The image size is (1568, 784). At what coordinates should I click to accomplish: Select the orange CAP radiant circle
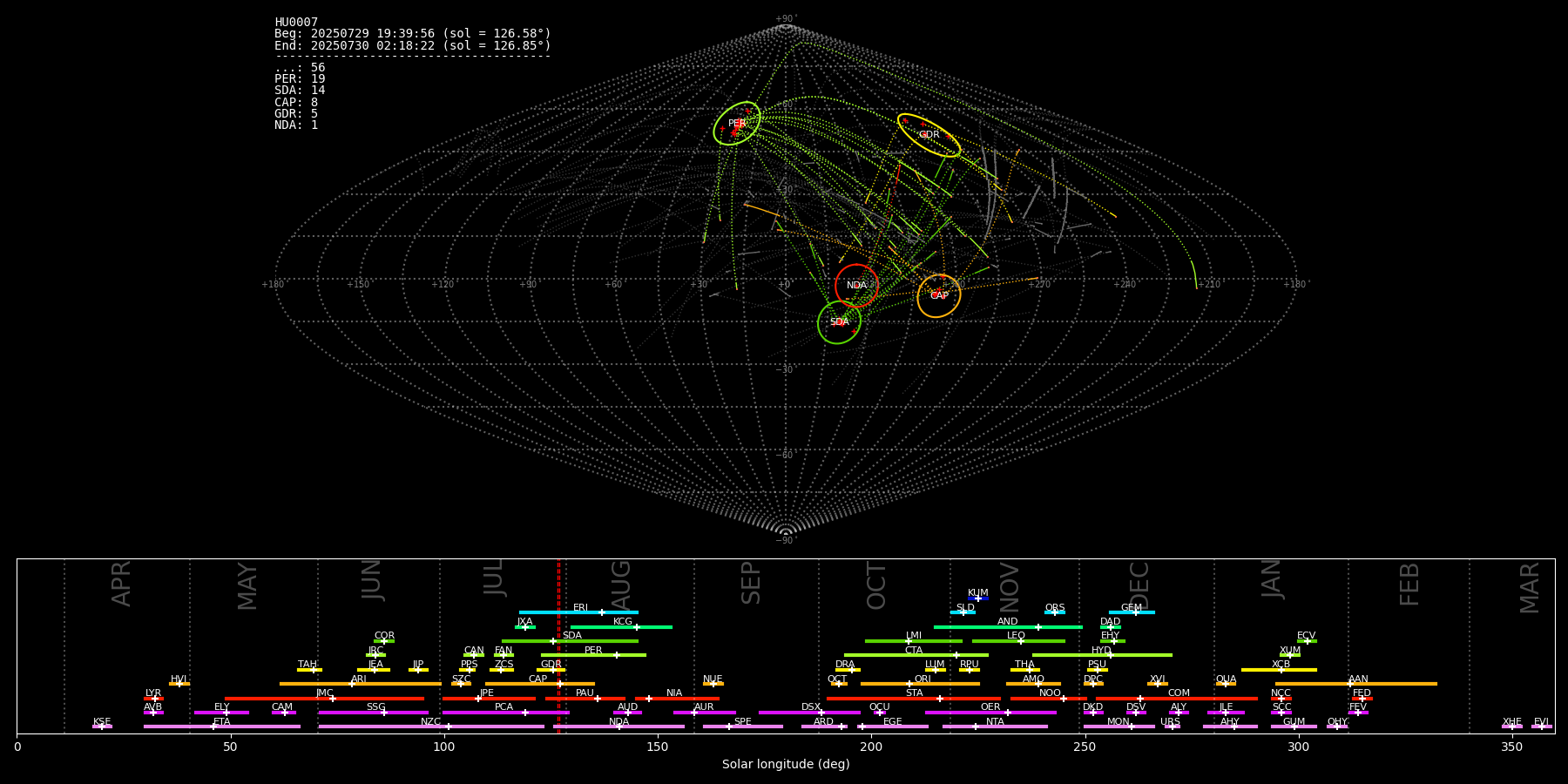tap(939, 296)
